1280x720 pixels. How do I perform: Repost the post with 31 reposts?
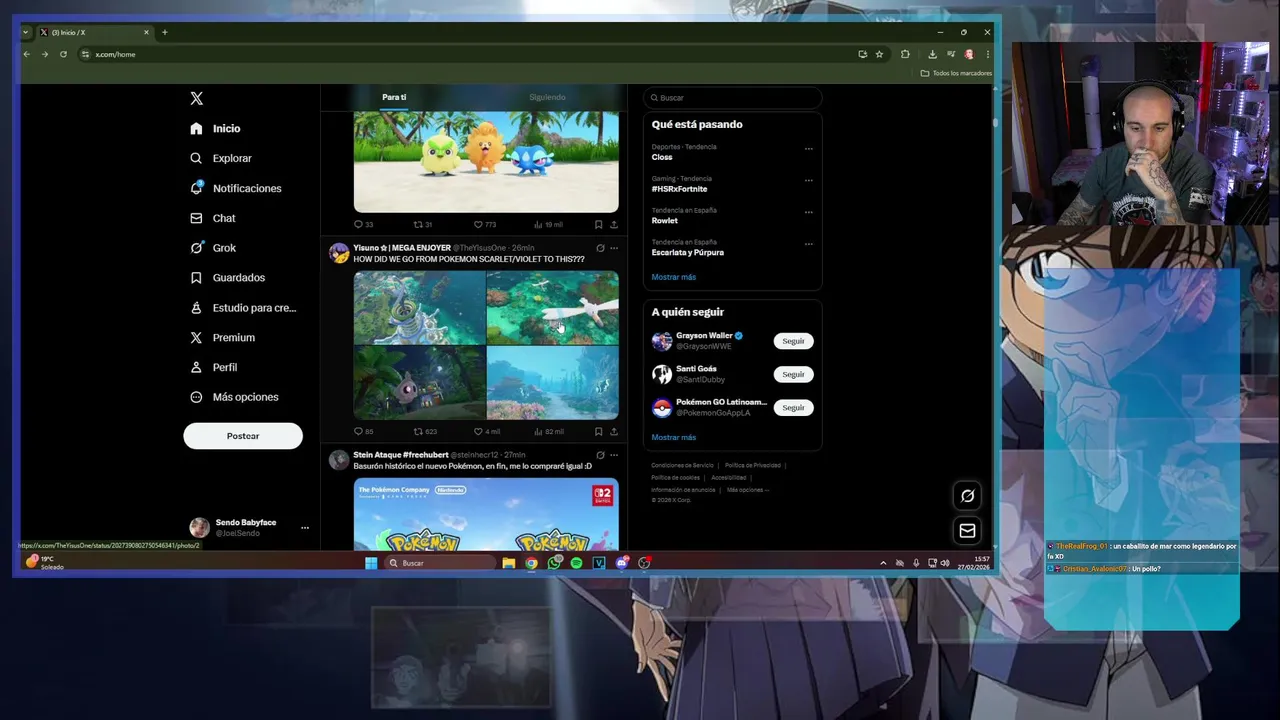click(x=423, y=225)
